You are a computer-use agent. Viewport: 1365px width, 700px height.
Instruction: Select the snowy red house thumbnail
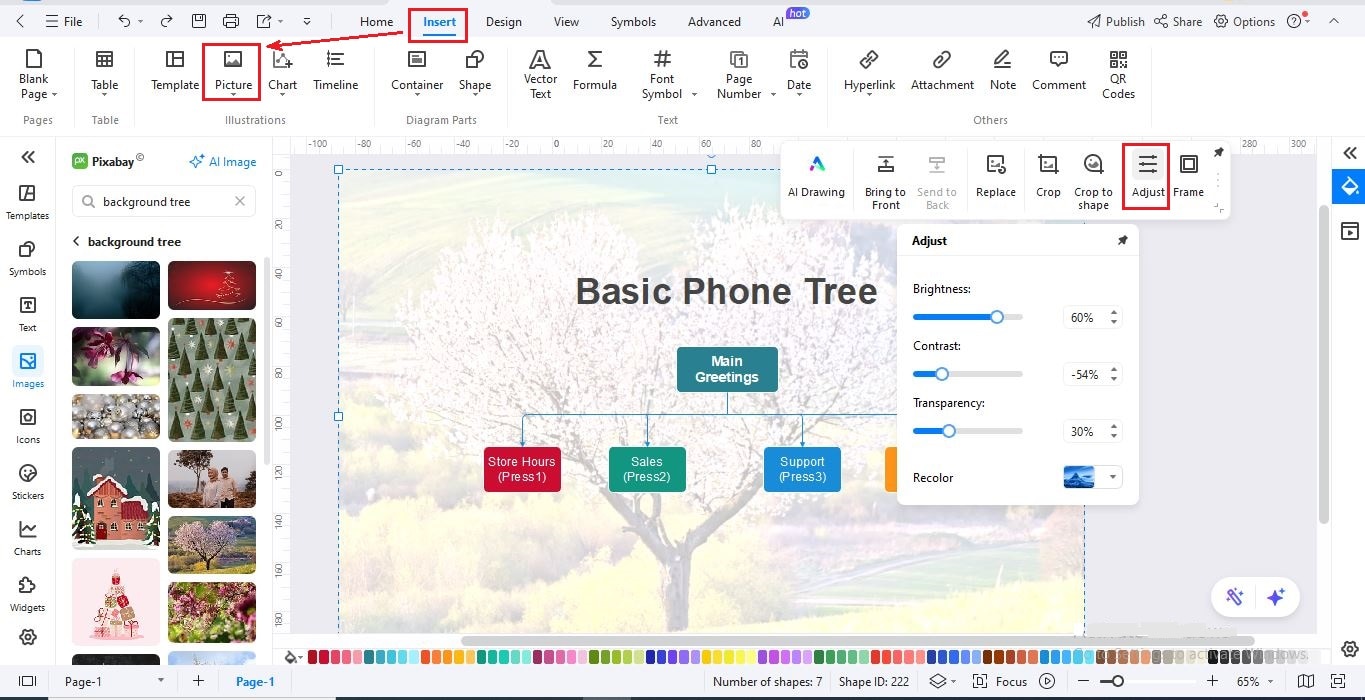[116, 497]
